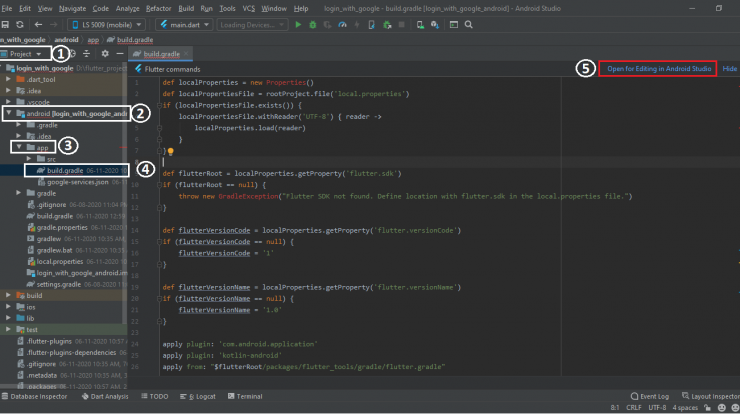Viewport: 740px width, 414px height.
Task: Click the Project Structure window icon
Action: 454,25
